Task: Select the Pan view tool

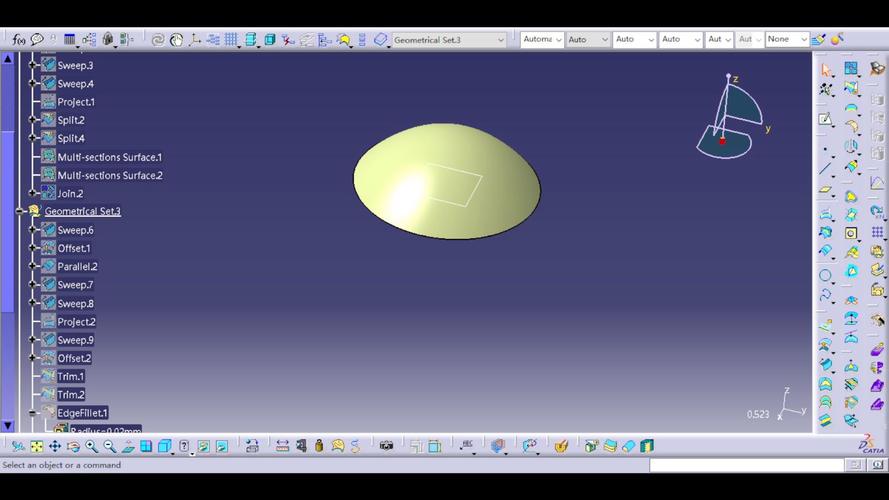Action: tap(54, 446)
